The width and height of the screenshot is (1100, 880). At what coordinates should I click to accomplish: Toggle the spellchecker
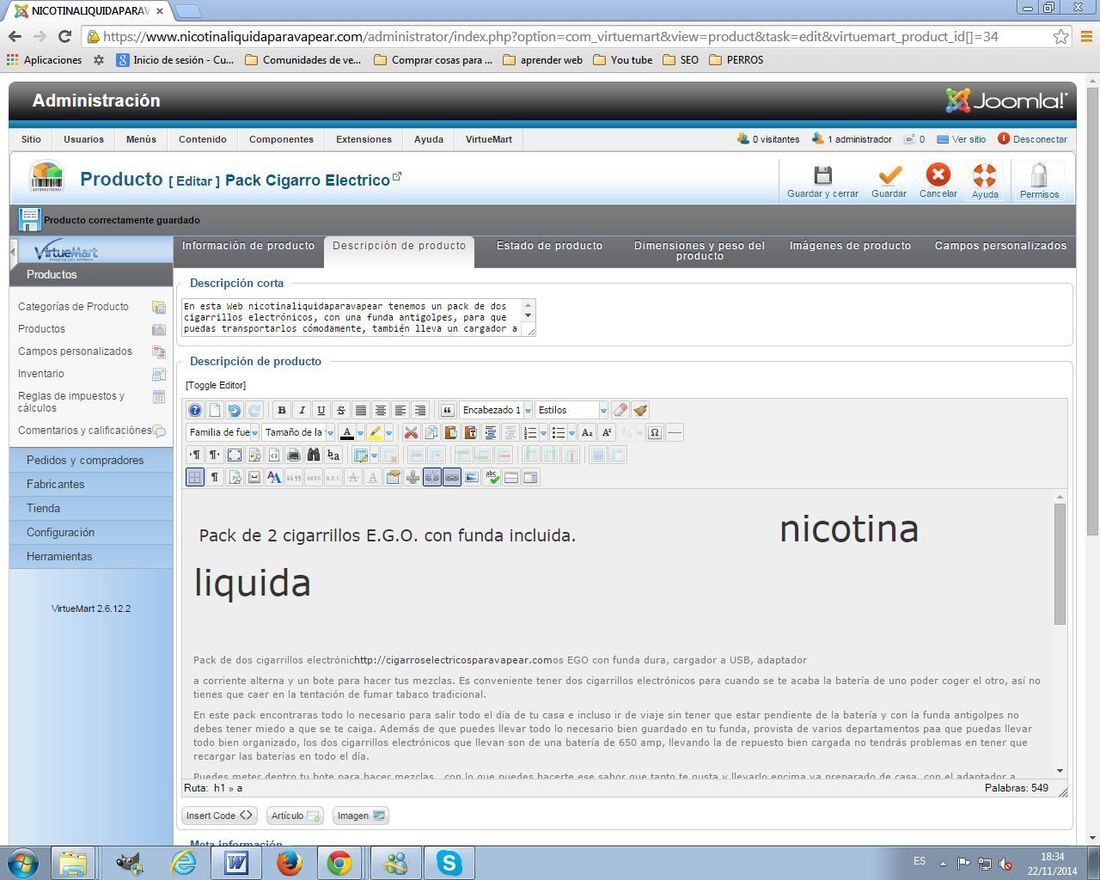[x=492, y=477]
